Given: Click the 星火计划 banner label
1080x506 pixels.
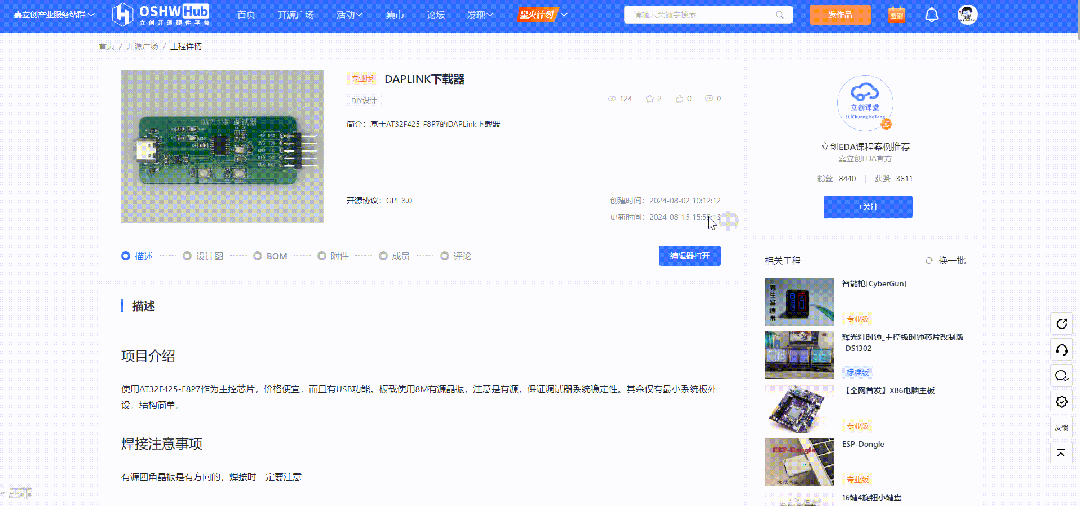Looking at the screenshot, I should coord(537,14).
